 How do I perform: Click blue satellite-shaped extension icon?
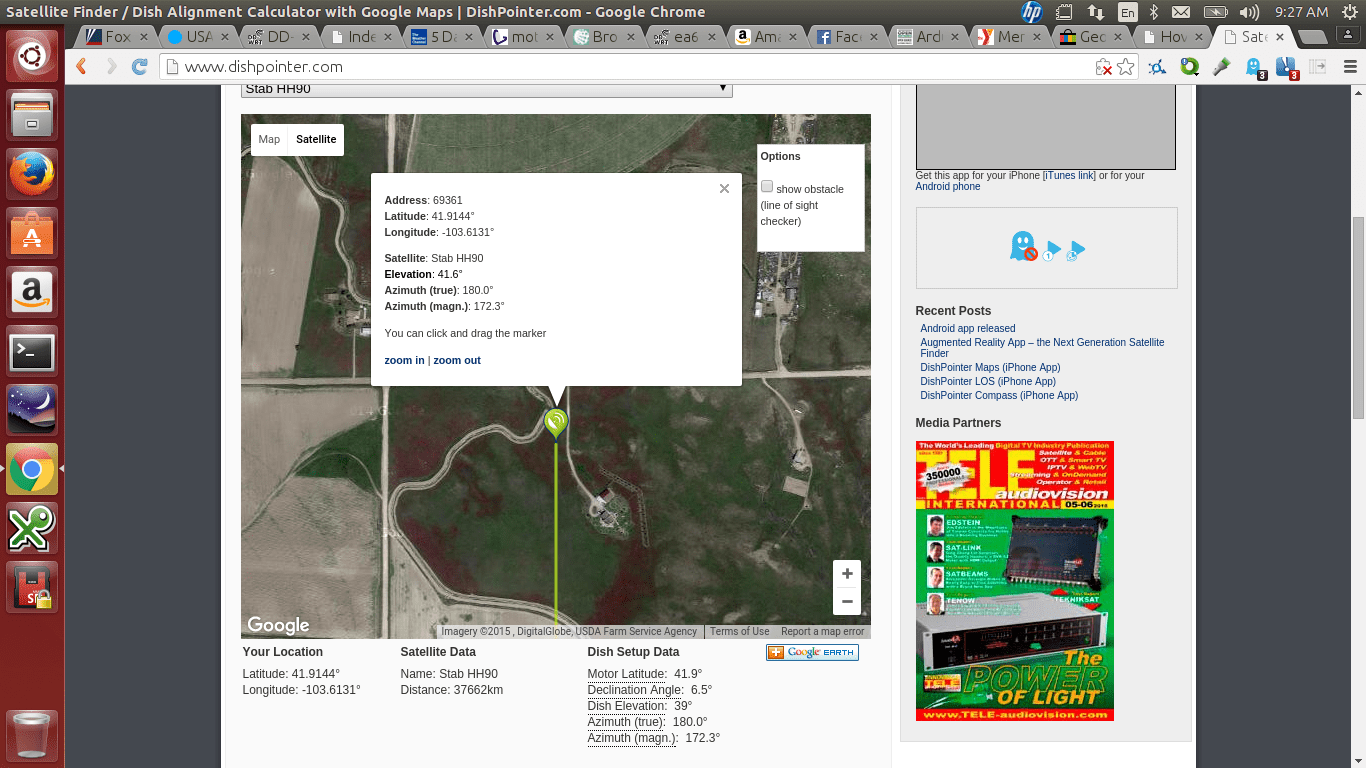tap(1157, 67)
